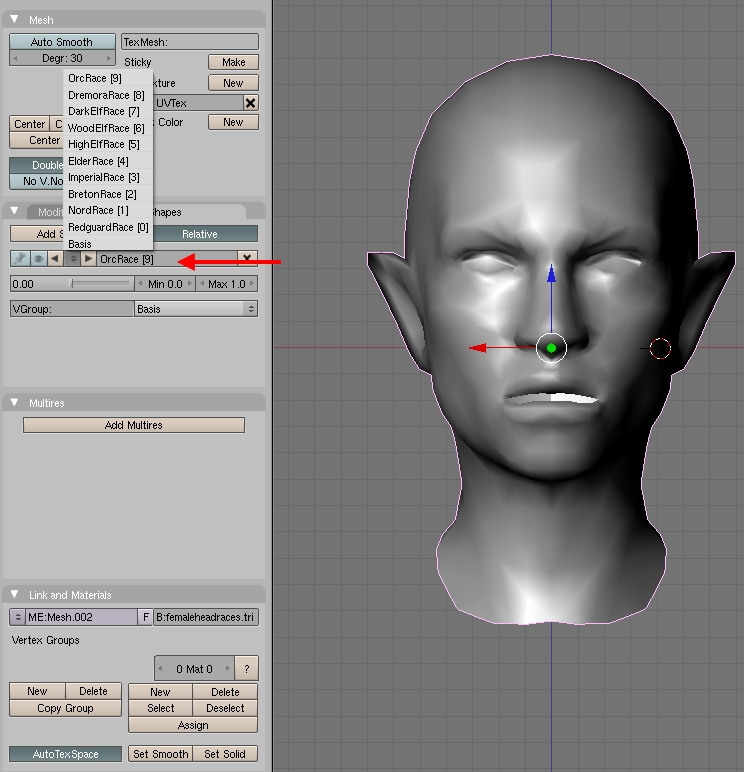Click the eye icon beside OrcRace shape
Image resolution: width=744 pixels, height=772 pixels.
(x=38, y=259)
